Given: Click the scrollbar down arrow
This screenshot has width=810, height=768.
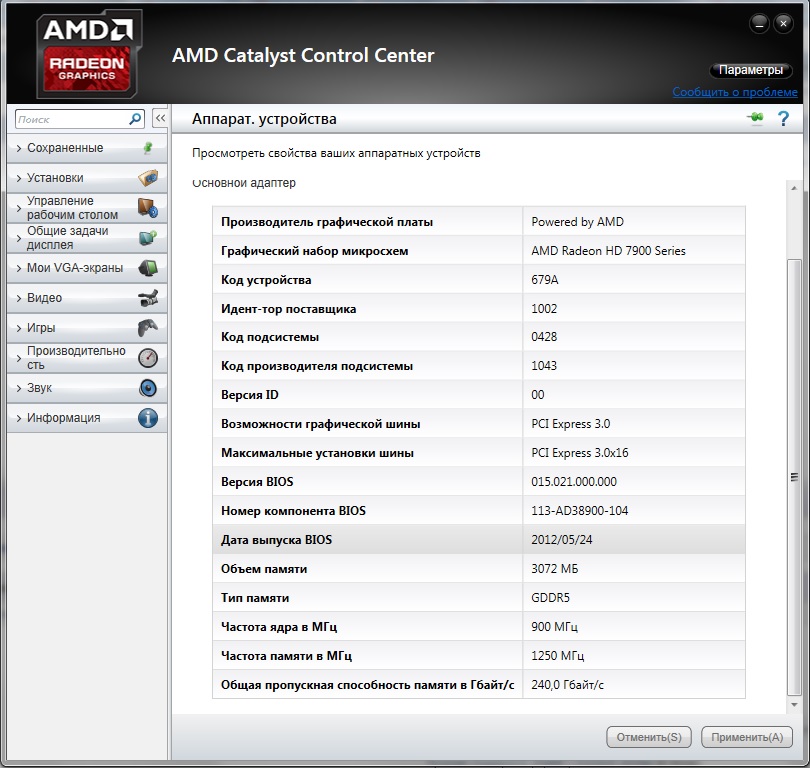Looking at the screenshot, I should pos(793,704).
